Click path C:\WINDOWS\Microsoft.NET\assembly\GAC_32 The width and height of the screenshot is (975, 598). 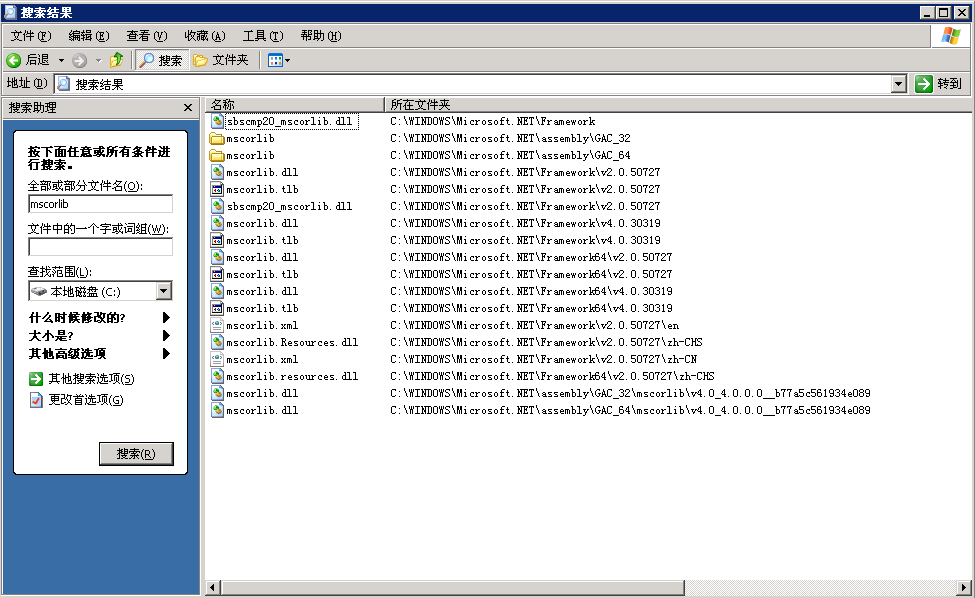click(510, 138)
